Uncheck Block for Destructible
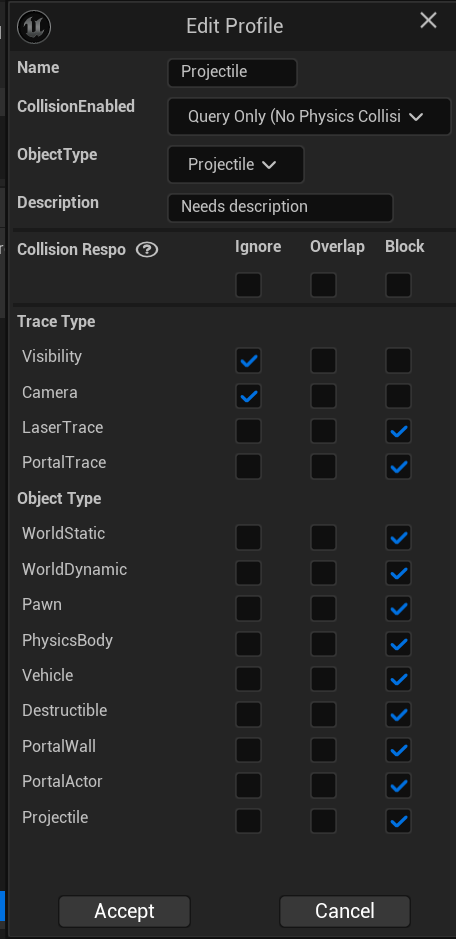 click(398, 714)
